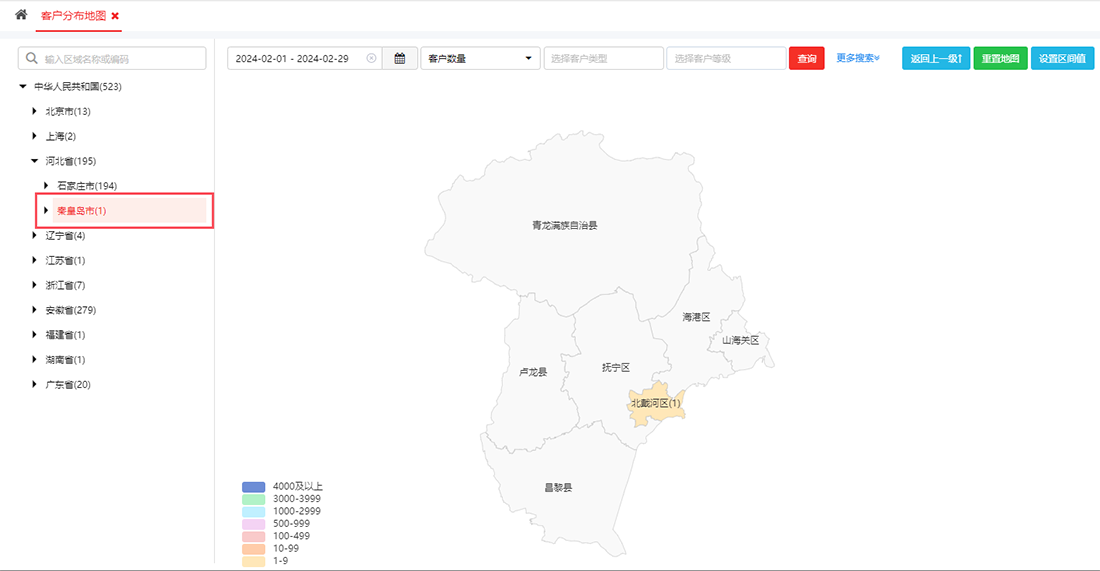Viewport: 1100px width, 571px height.
Task: Open the 客户数量 dropdown
Action: [x=481, y=59]
